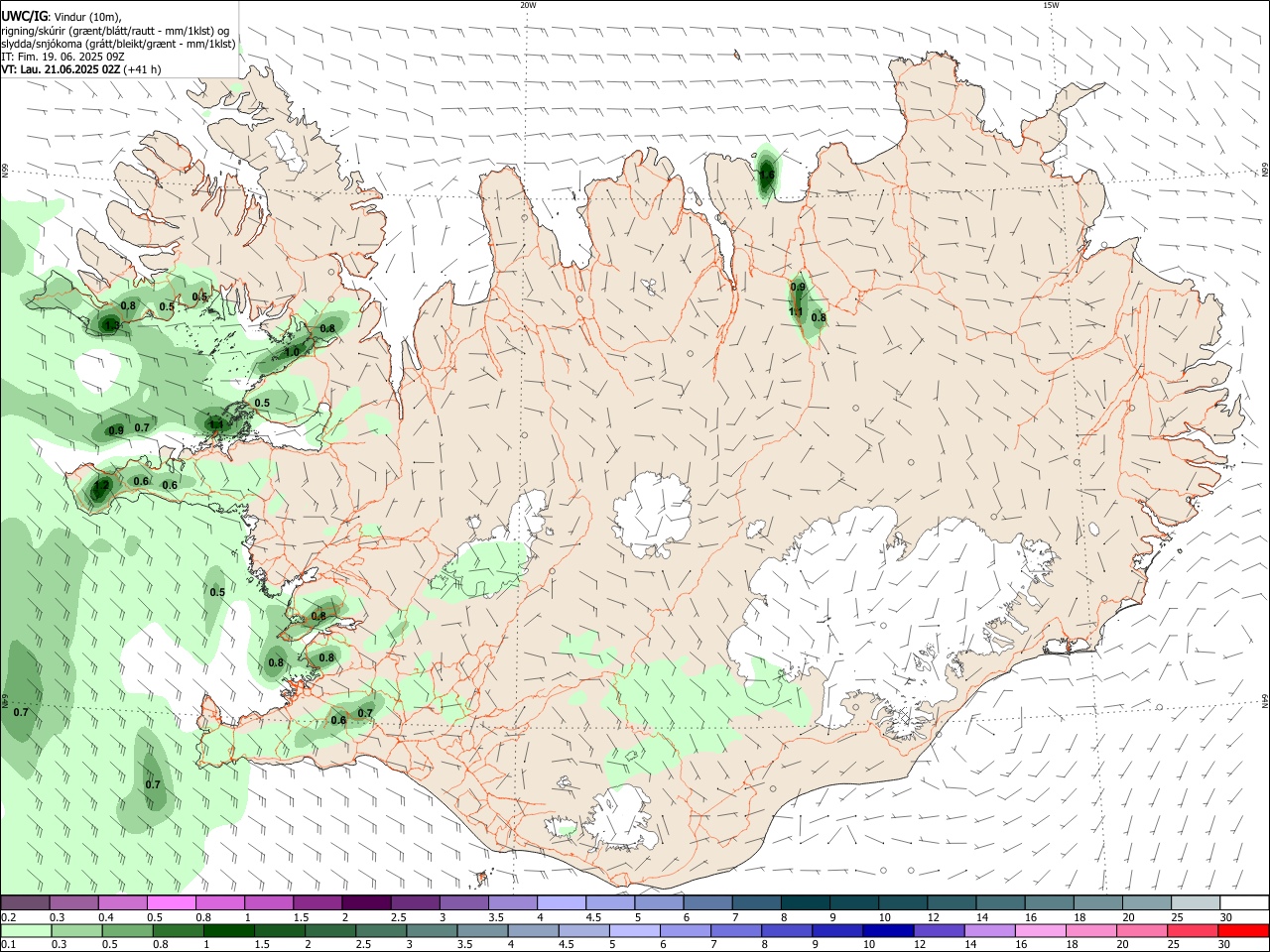1270x952 pixels.
Task: Pick the navy blue swatch between 10 and 12, lower row
Action: [888, 931]
